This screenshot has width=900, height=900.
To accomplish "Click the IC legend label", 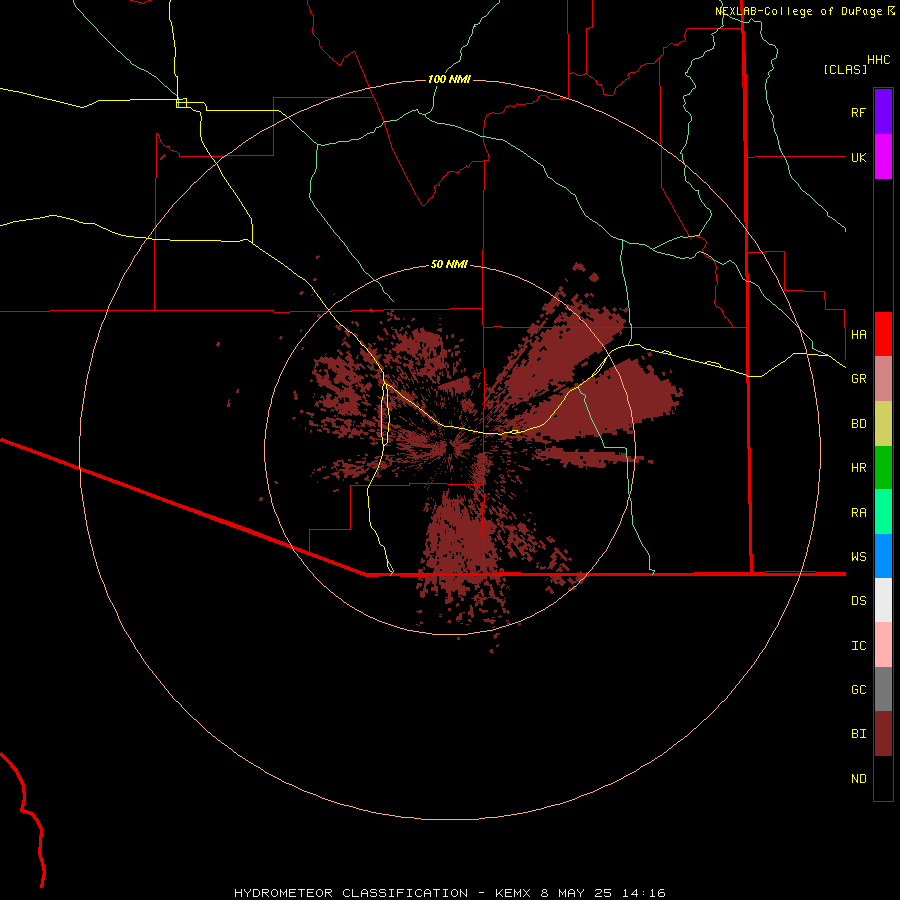I will (859, 645).
